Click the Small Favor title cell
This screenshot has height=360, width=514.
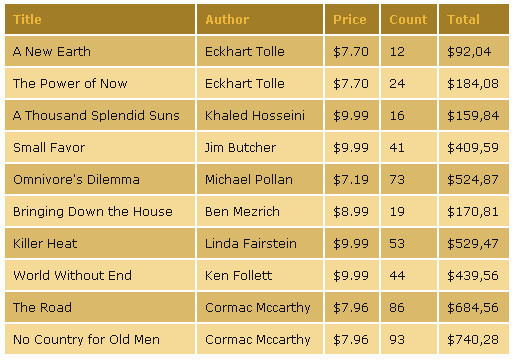[100, 147]
